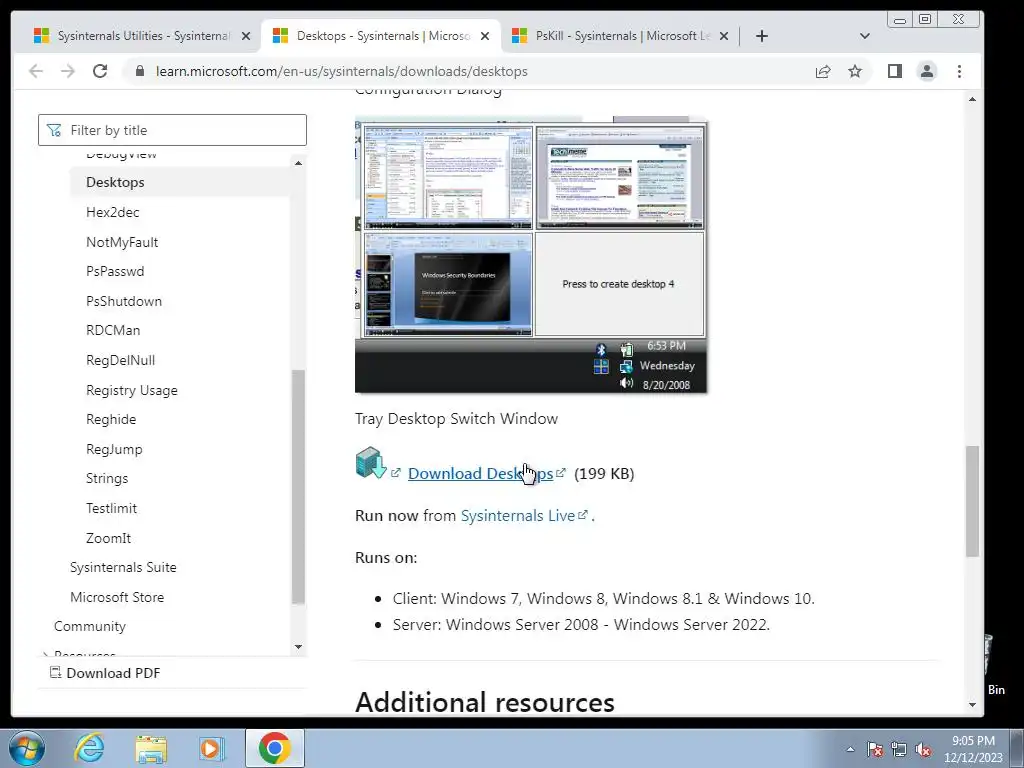
Task: Open Strings in the sidebar
Action: click(107, 479)
